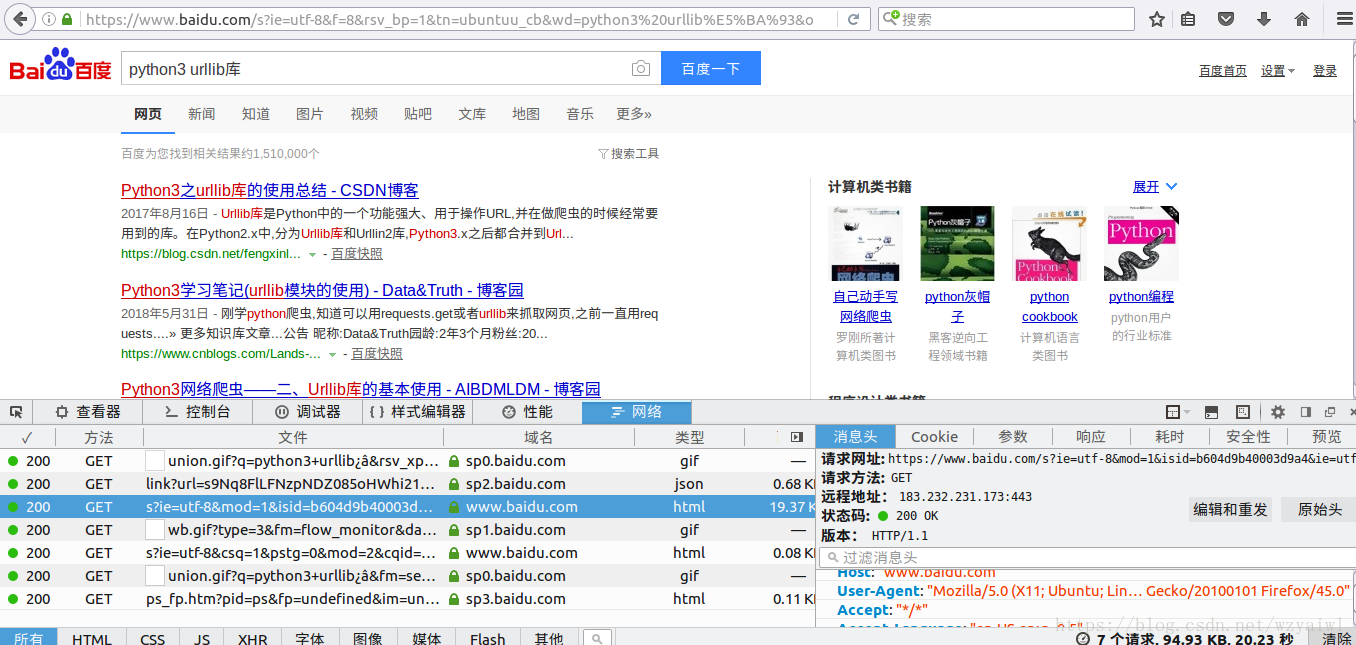The height and width of the screenshot is (645, 1356).
Task: Open the 更多» categories menu
Action: (x=634, y=114)
